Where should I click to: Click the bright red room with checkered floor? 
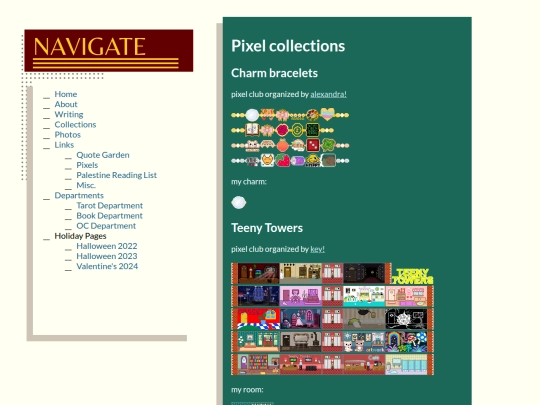(258, 319)
